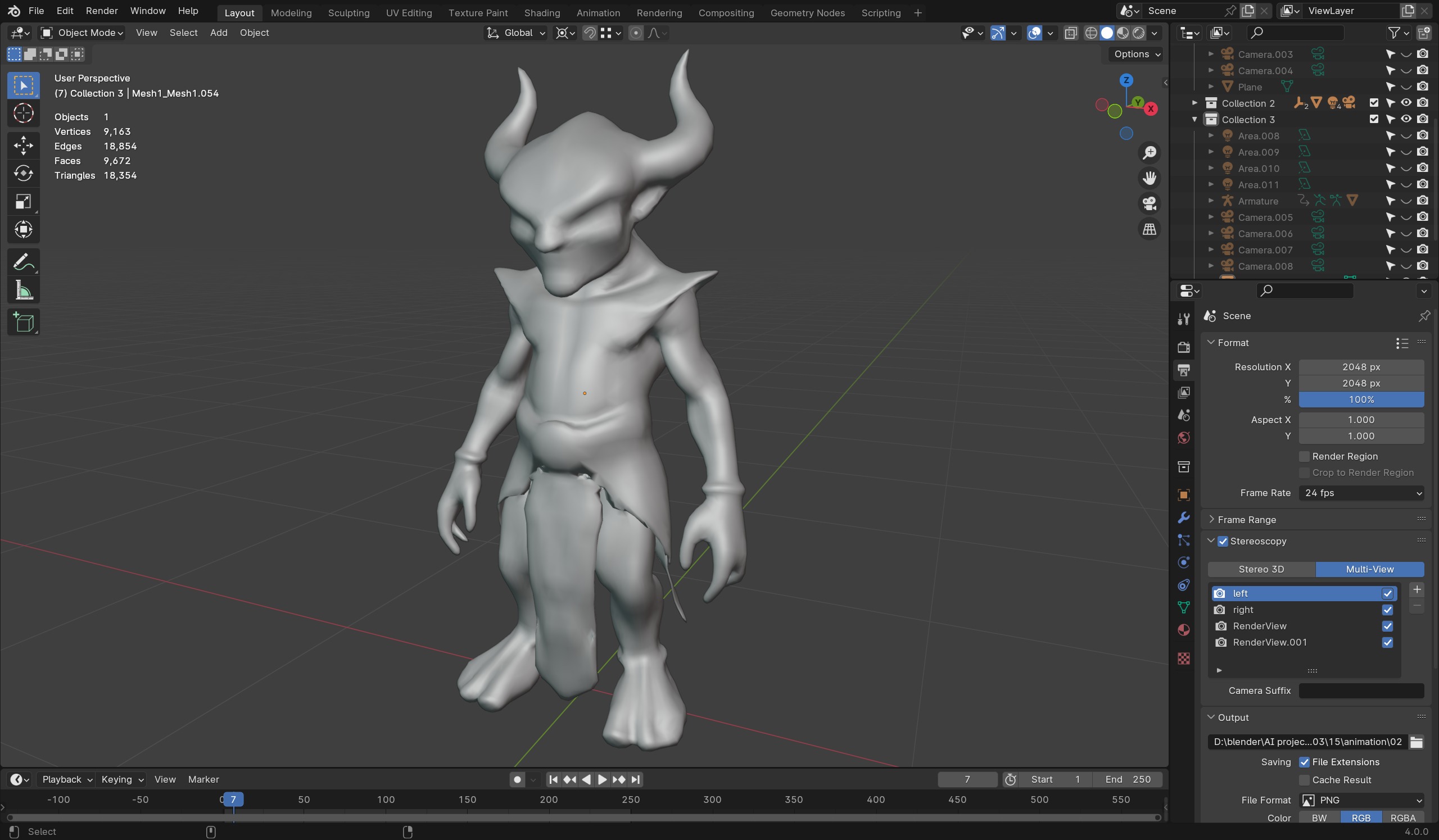Open the File Format PNG dropdown

1361,800
